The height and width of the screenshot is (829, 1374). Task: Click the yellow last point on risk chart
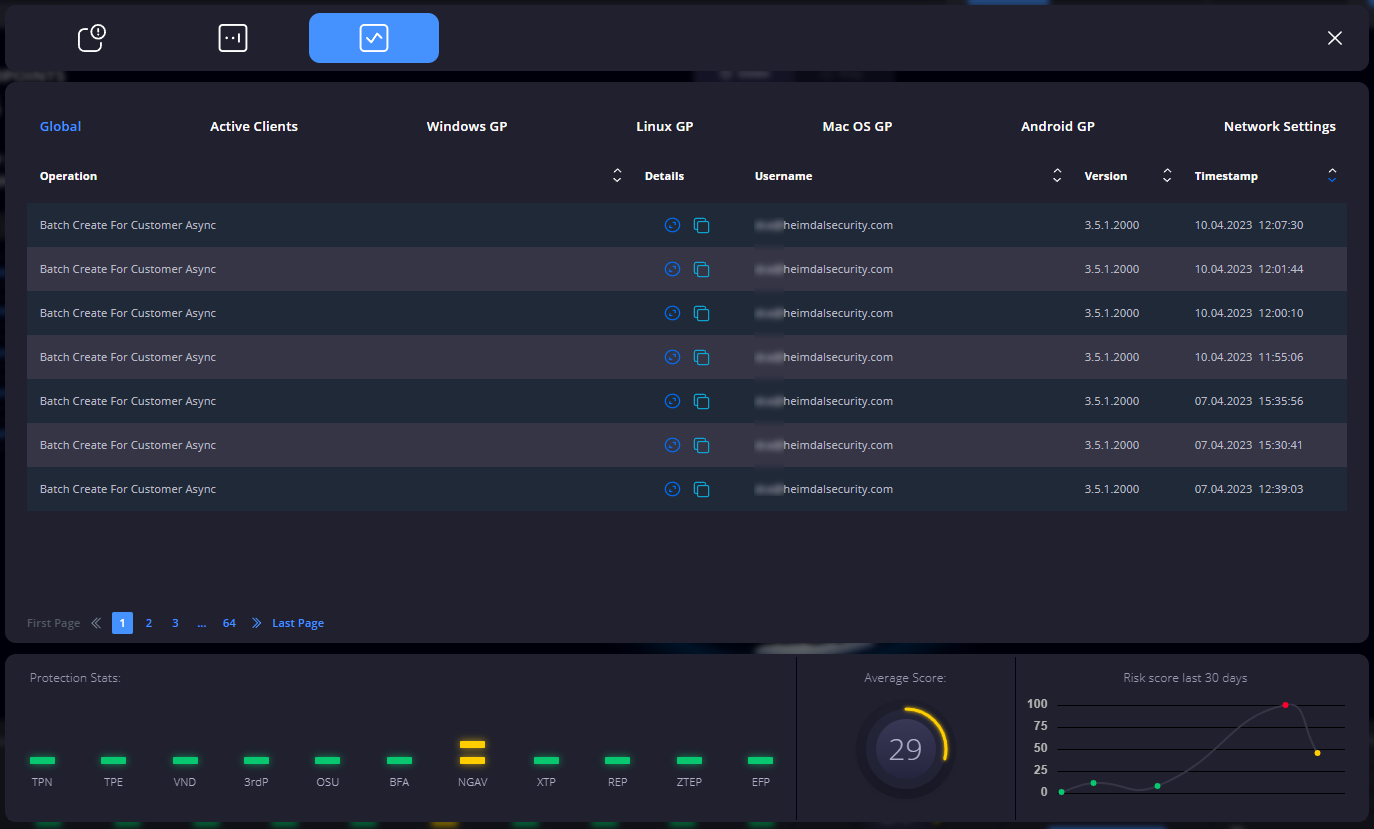click(1317, 753)
